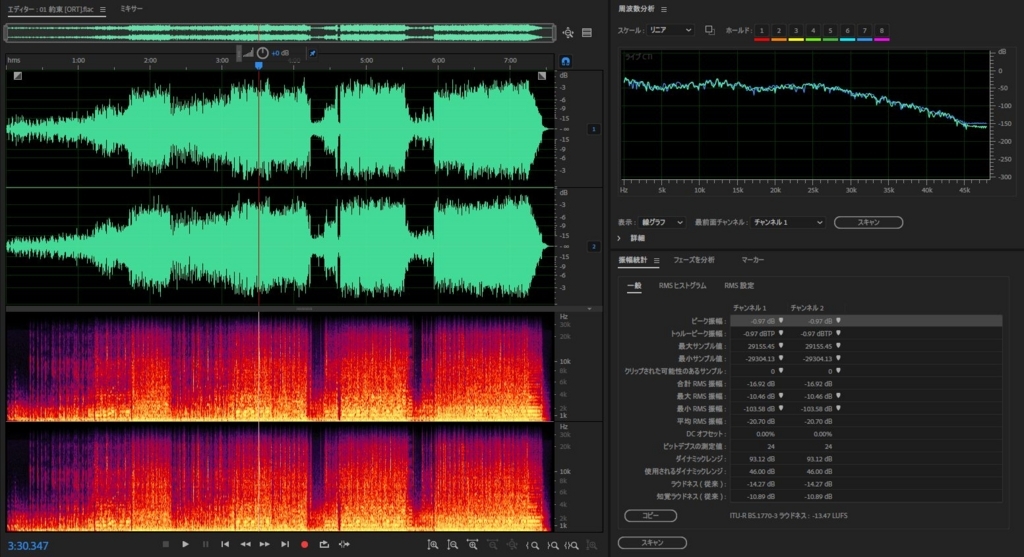Viewport: 1024px width, 557px height.
Task: Click the コピー button
Action: (650, 516)
